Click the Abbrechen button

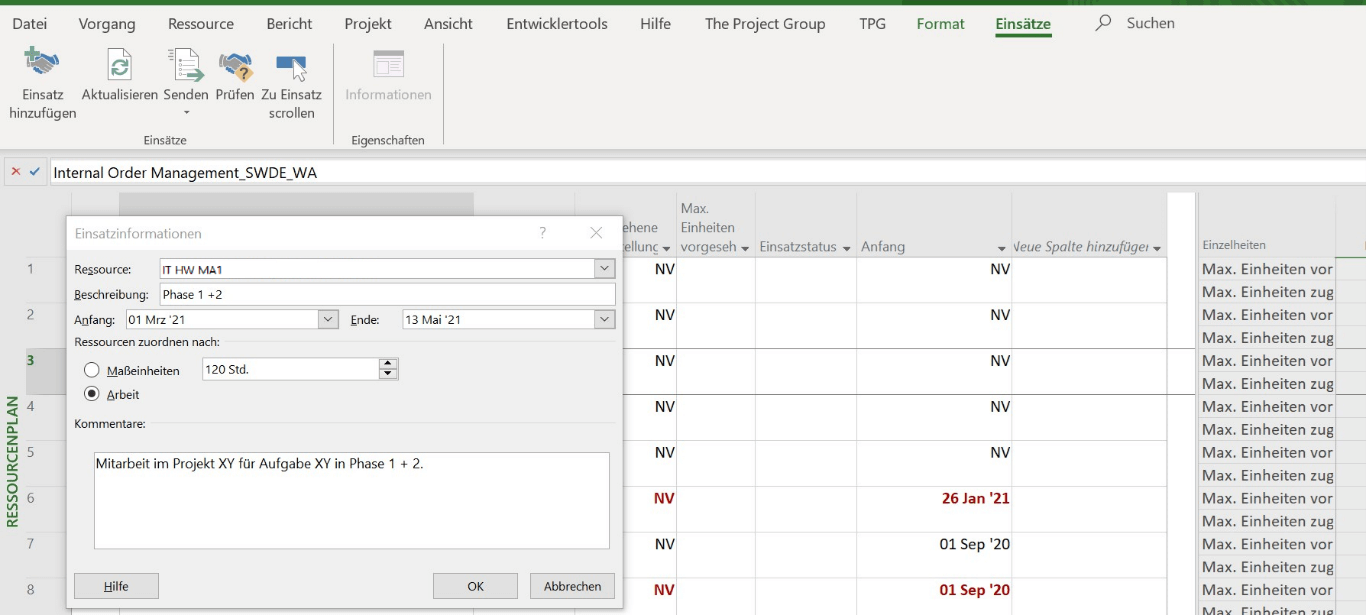click(572, 586)
